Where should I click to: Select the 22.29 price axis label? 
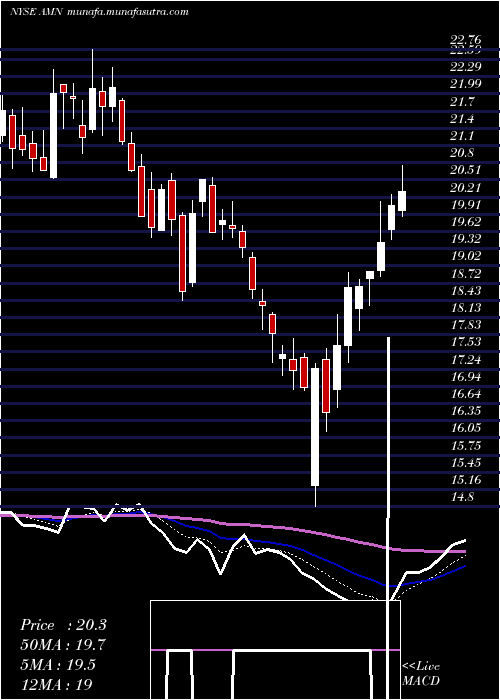466,67
